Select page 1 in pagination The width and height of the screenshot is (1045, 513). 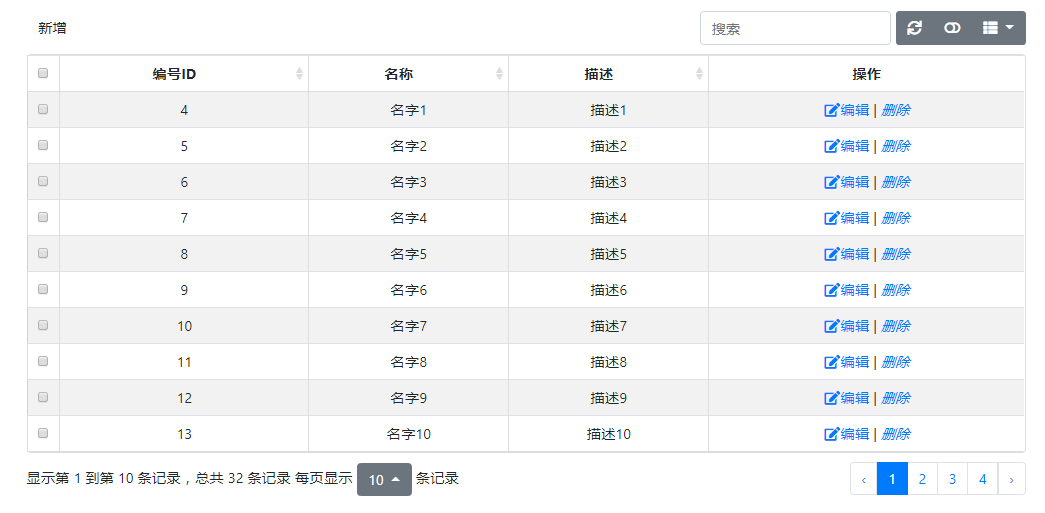tap(892, 479)
